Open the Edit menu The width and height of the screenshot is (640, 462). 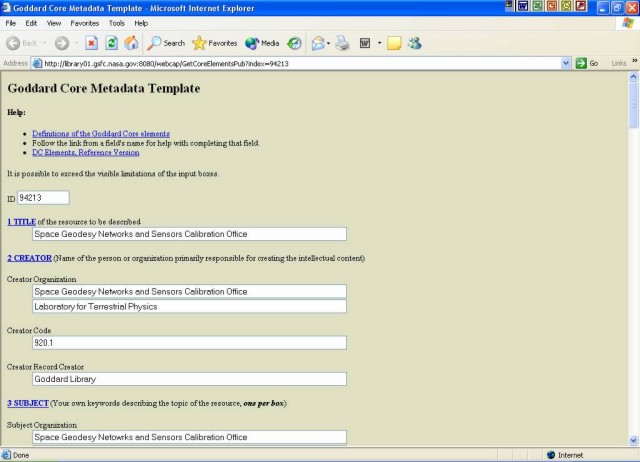click(x=31, y=23)
